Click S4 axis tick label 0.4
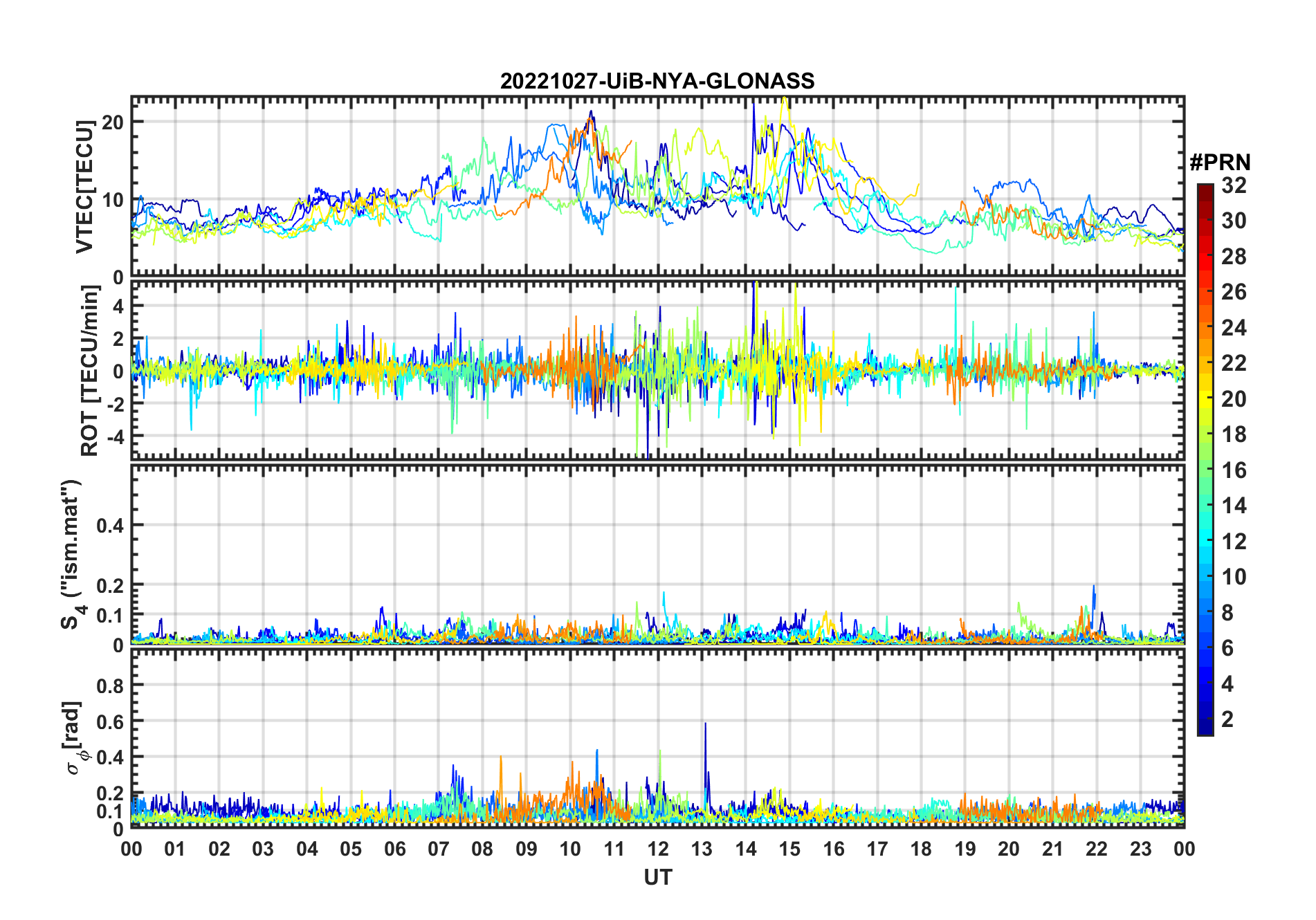 110,526
